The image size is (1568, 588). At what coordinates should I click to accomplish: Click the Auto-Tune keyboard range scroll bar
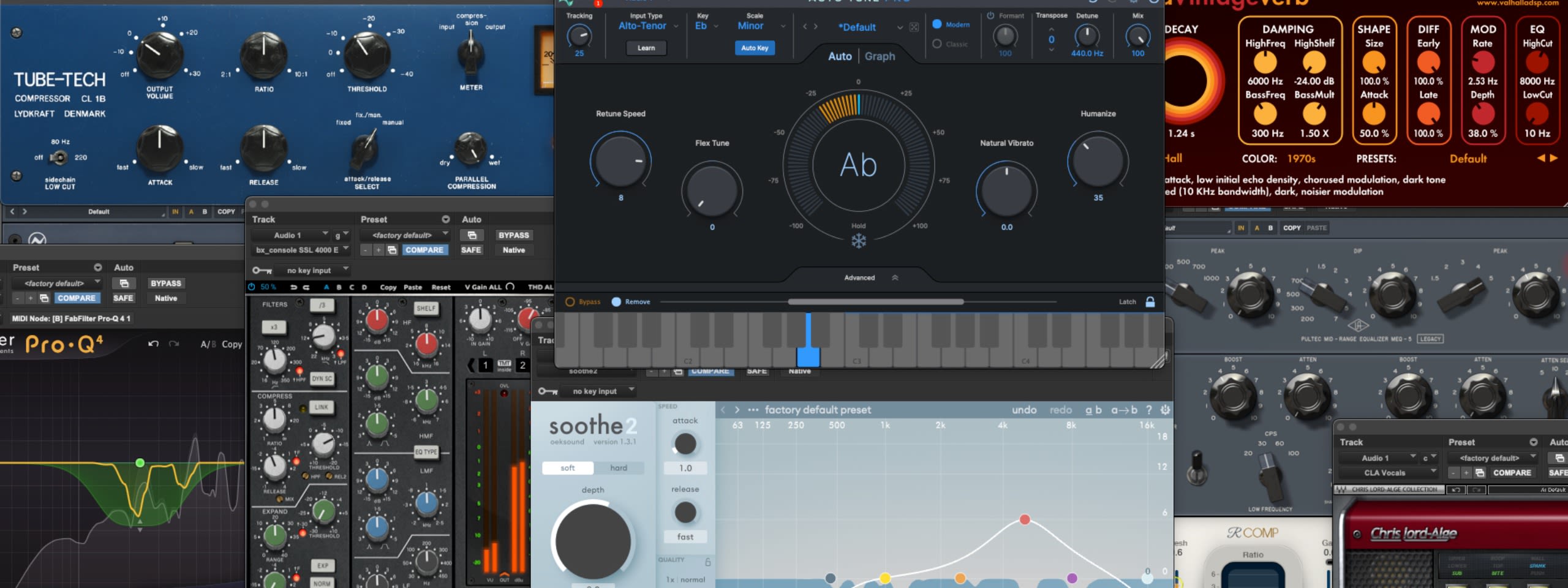tap(876, 301)
